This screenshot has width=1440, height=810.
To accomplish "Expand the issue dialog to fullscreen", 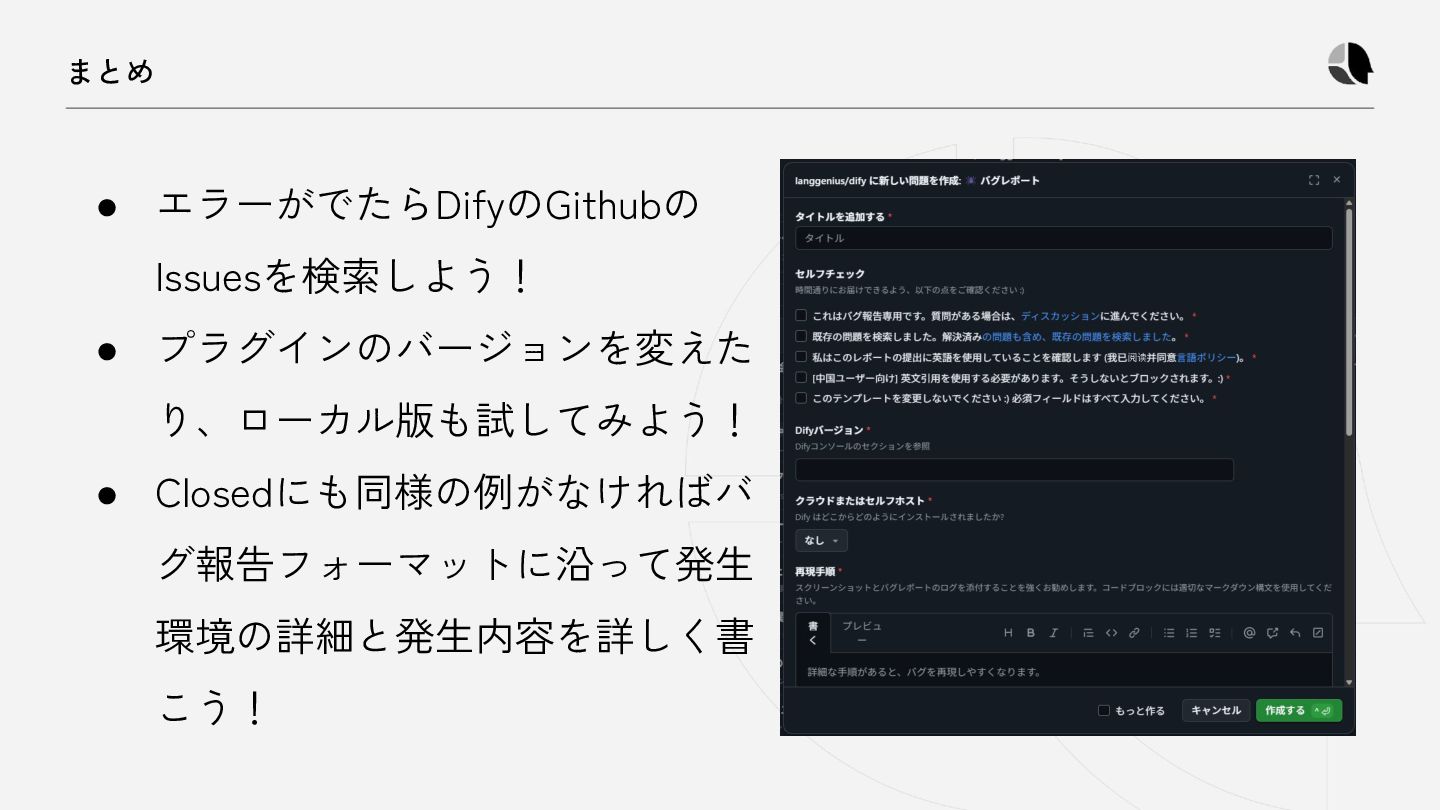I will pos(1314,180).
